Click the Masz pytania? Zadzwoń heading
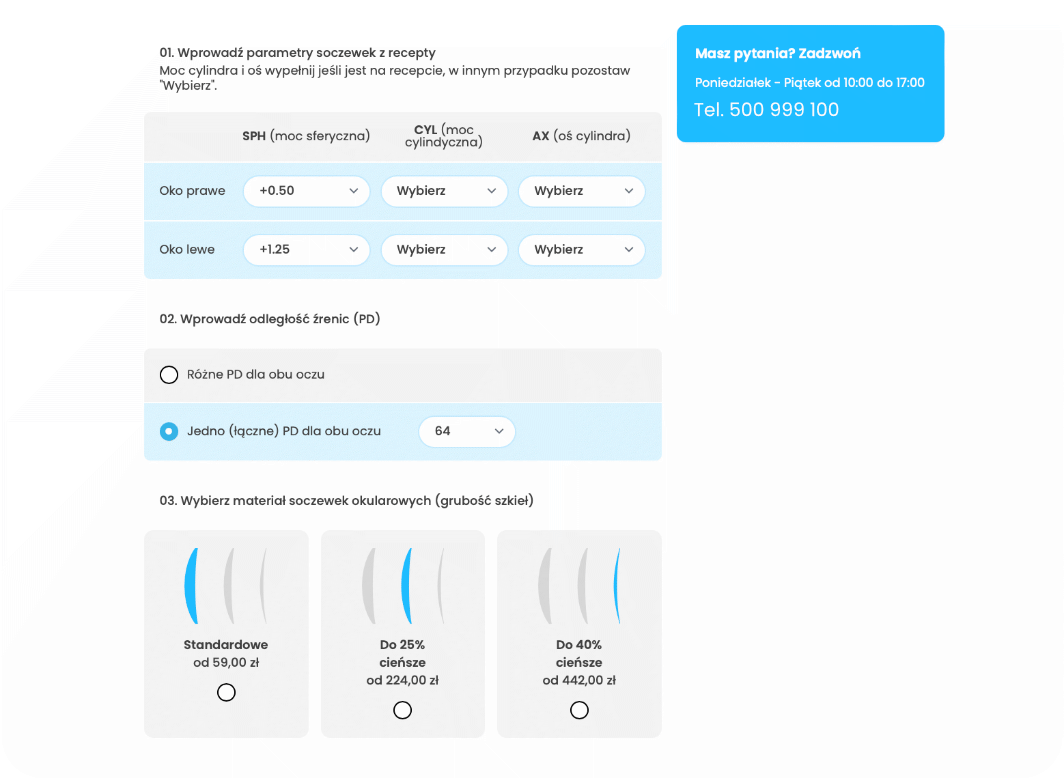 click(778, 54)
